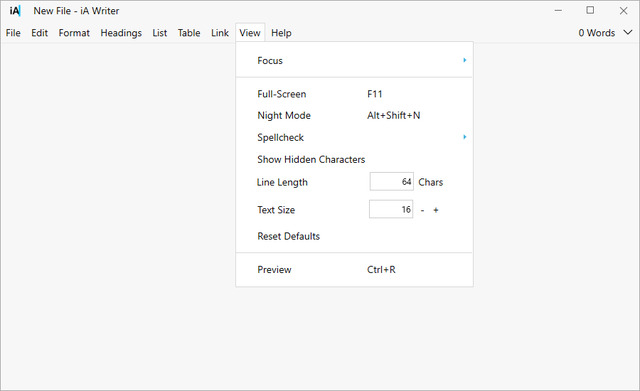Expand the Spellcheck submenu arrow
640x391 pixels.
[x=464, y=137]
